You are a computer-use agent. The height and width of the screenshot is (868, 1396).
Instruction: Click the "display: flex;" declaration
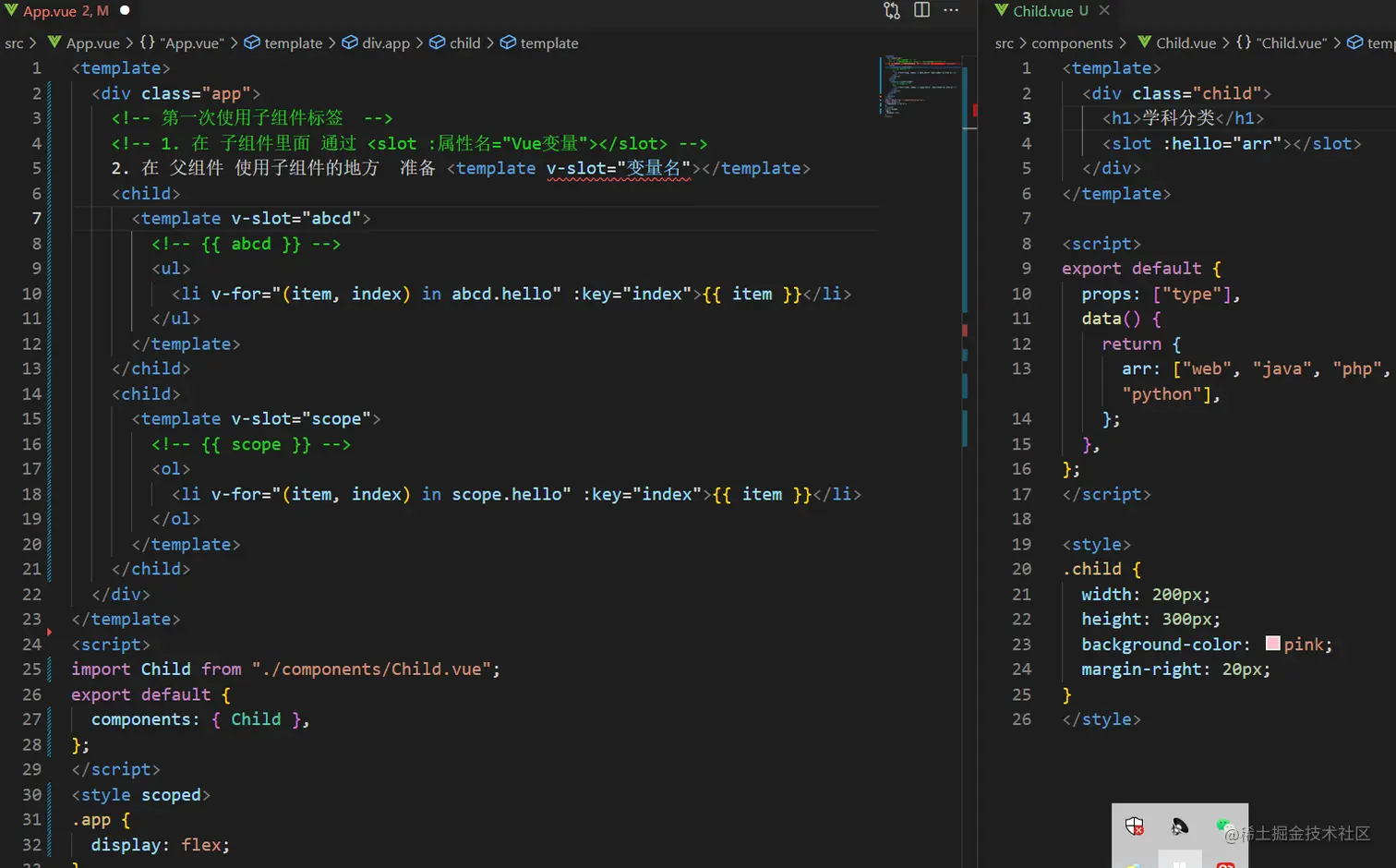point(160,844)
